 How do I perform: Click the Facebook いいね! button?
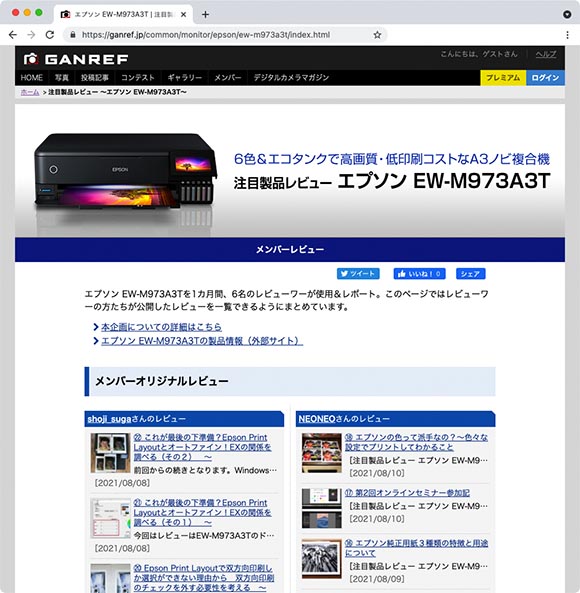419,273
